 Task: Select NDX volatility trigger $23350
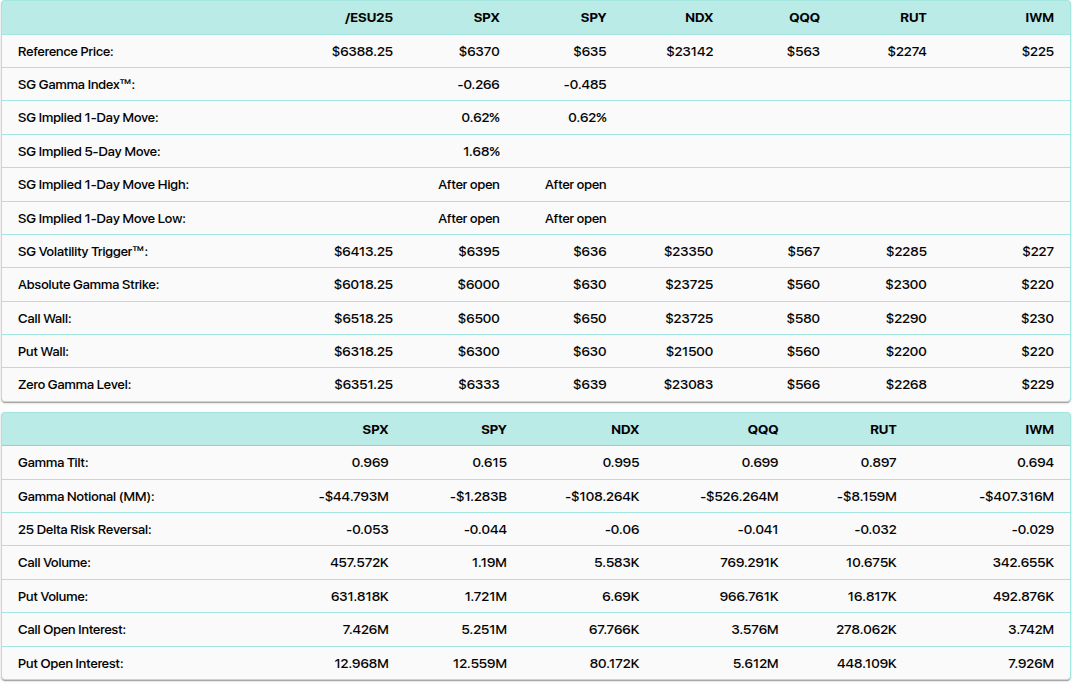[x=688, y=252]
